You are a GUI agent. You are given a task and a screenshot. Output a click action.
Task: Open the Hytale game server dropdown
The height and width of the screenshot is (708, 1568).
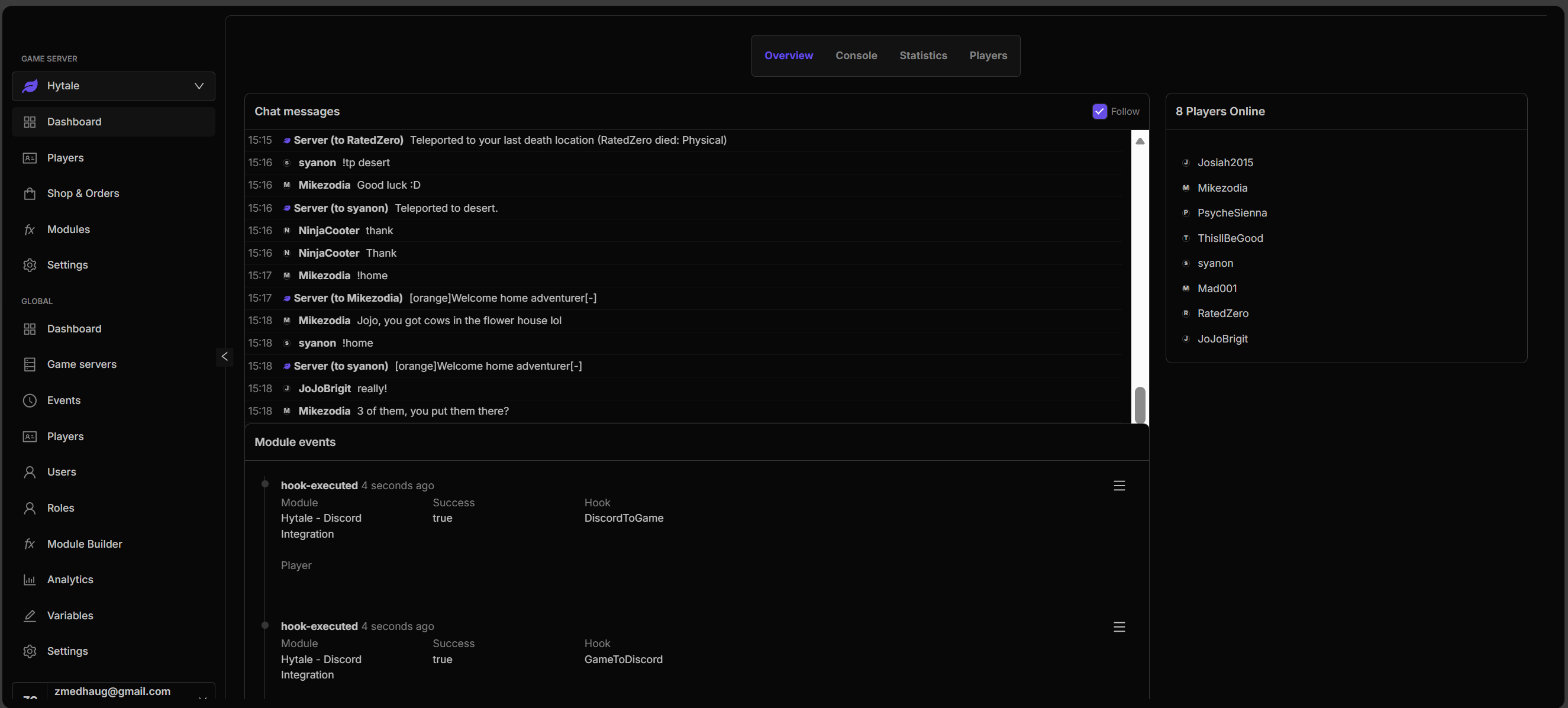tap(113, 86)
